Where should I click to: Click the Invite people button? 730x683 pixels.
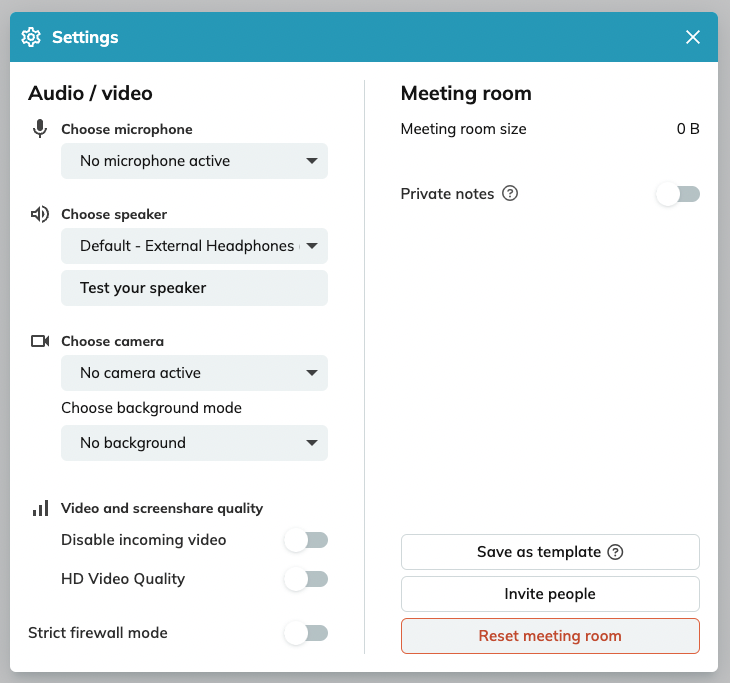point(550,594)
